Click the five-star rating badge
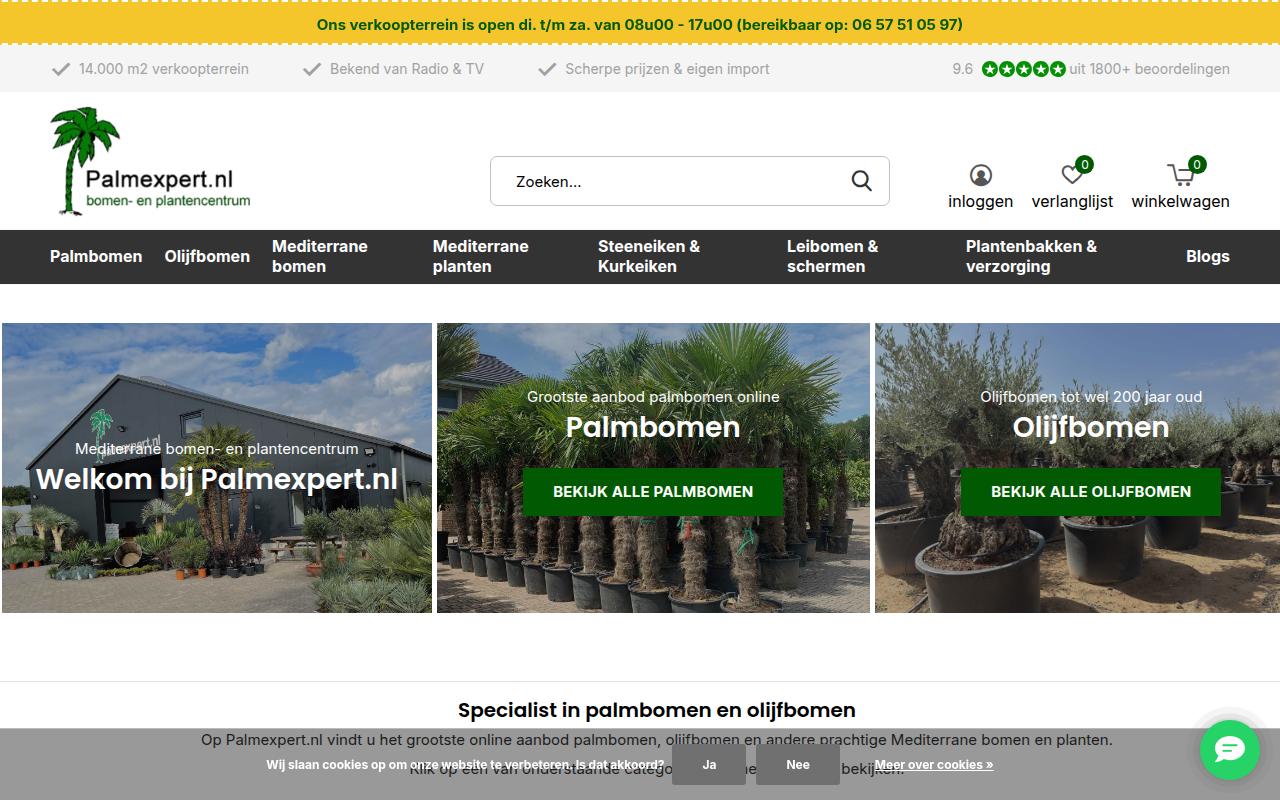 click(x=1024, y=69)
